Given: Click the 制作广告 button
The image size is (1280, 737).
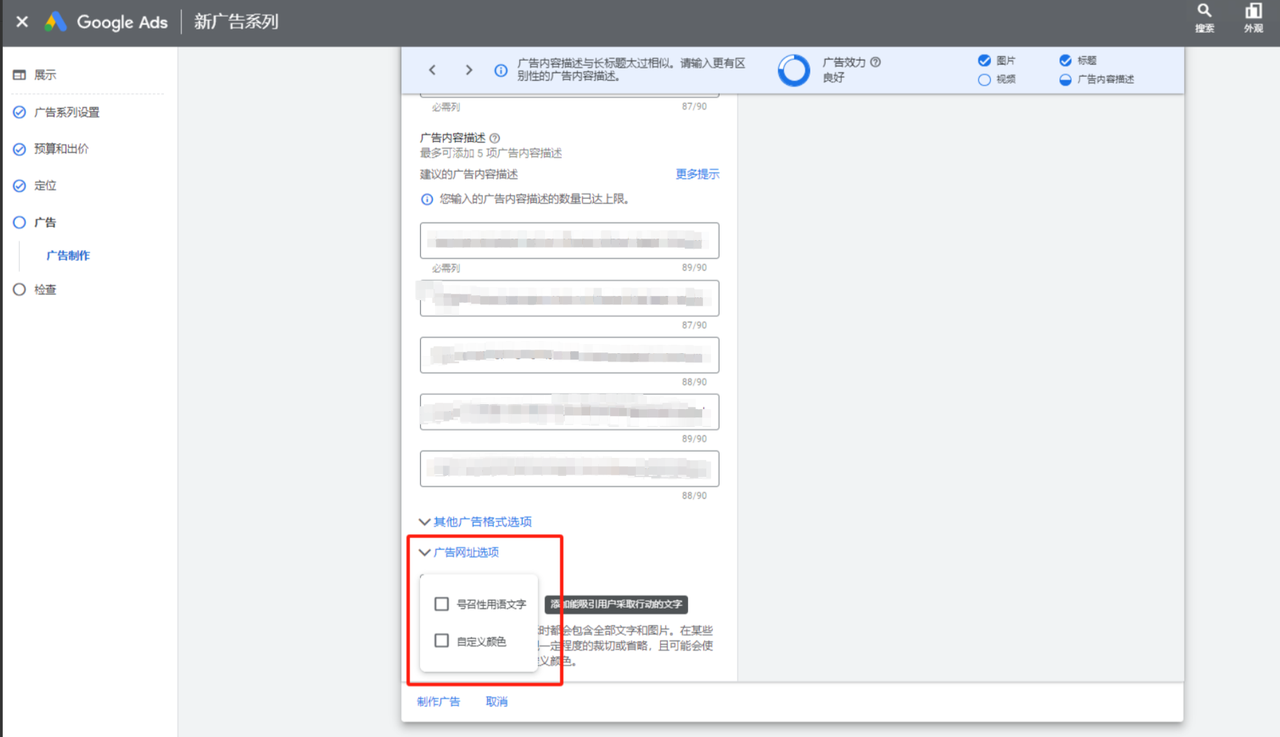Looking at the screenshot, I should click(438, 702).
